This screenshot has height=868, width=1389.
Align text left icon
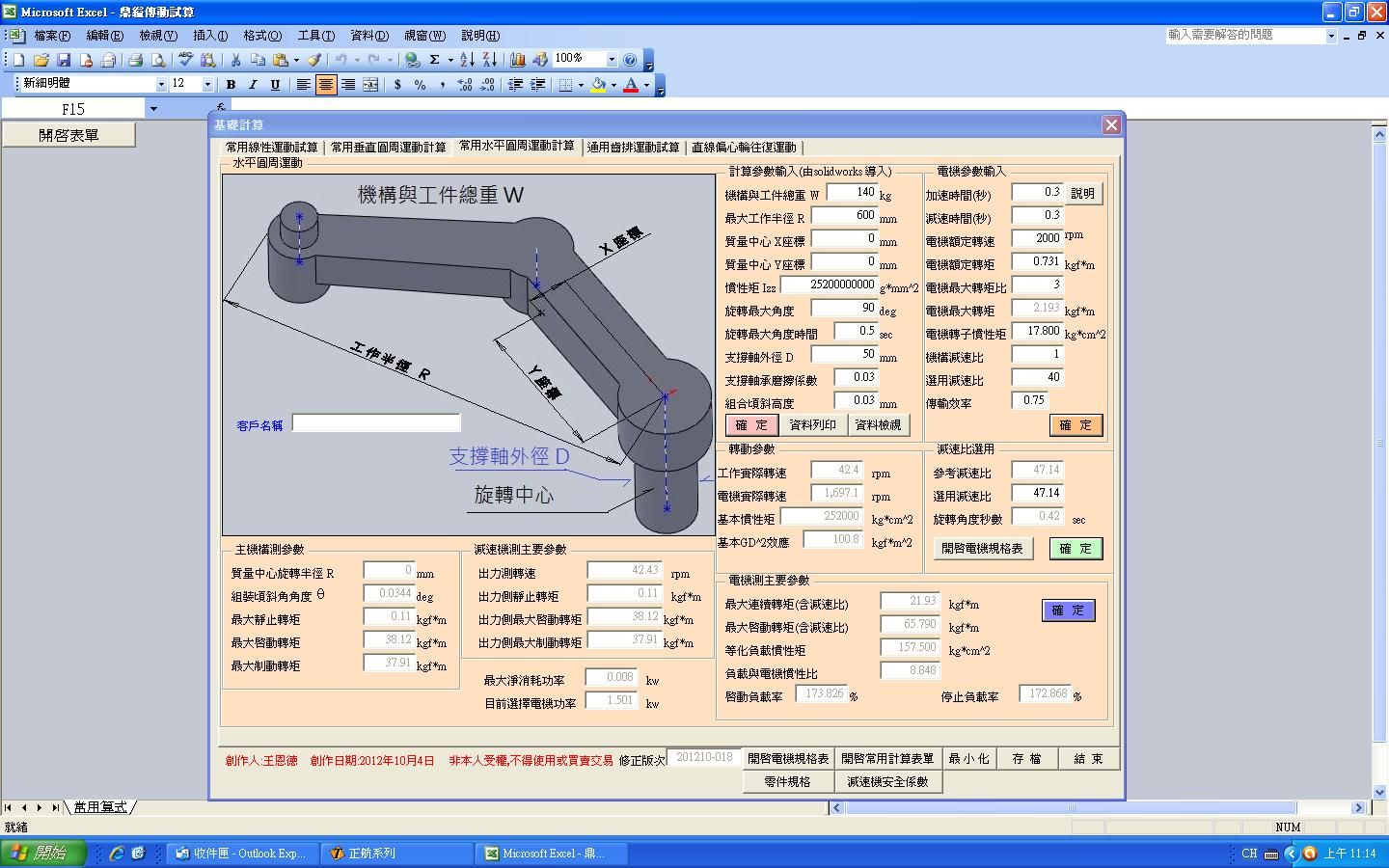(x=303, y=85)
